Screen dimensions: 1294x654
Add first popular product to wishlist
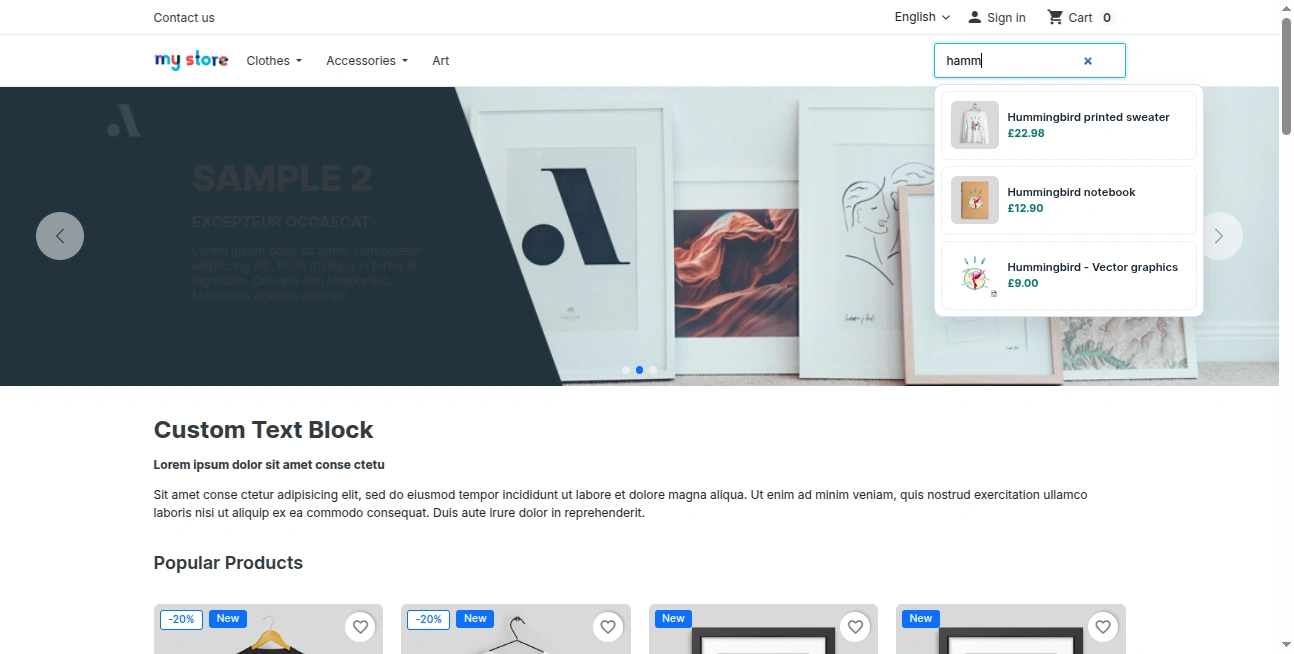pos(360,627)
